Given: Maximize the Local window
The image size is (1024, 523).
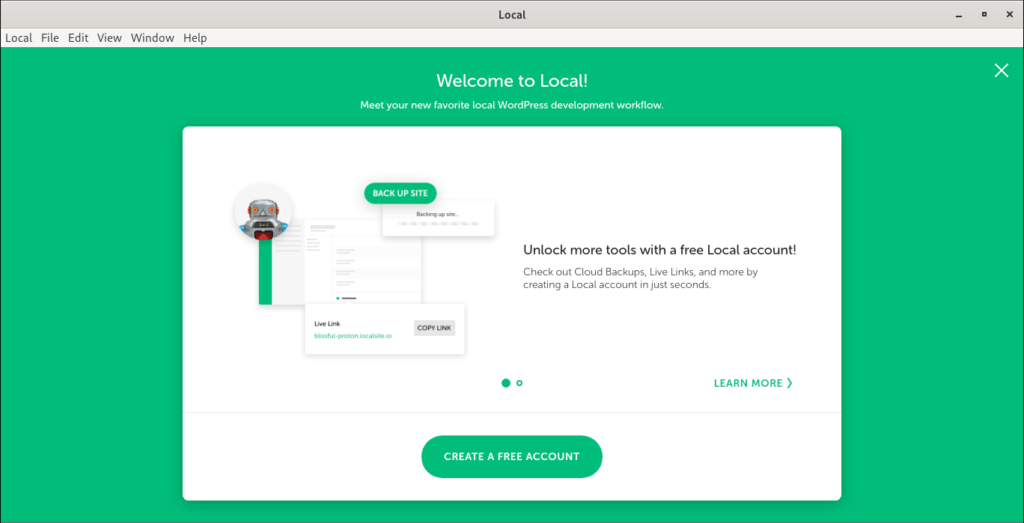Looking at the screenshot, I should coord(984,14).
